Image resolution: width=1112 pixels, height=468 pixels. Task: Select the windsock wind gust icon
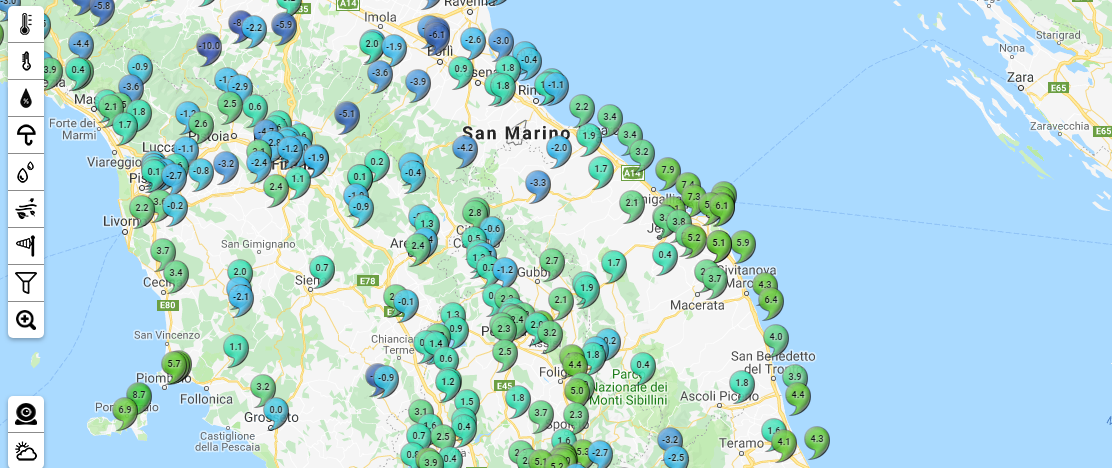(26, 246)
